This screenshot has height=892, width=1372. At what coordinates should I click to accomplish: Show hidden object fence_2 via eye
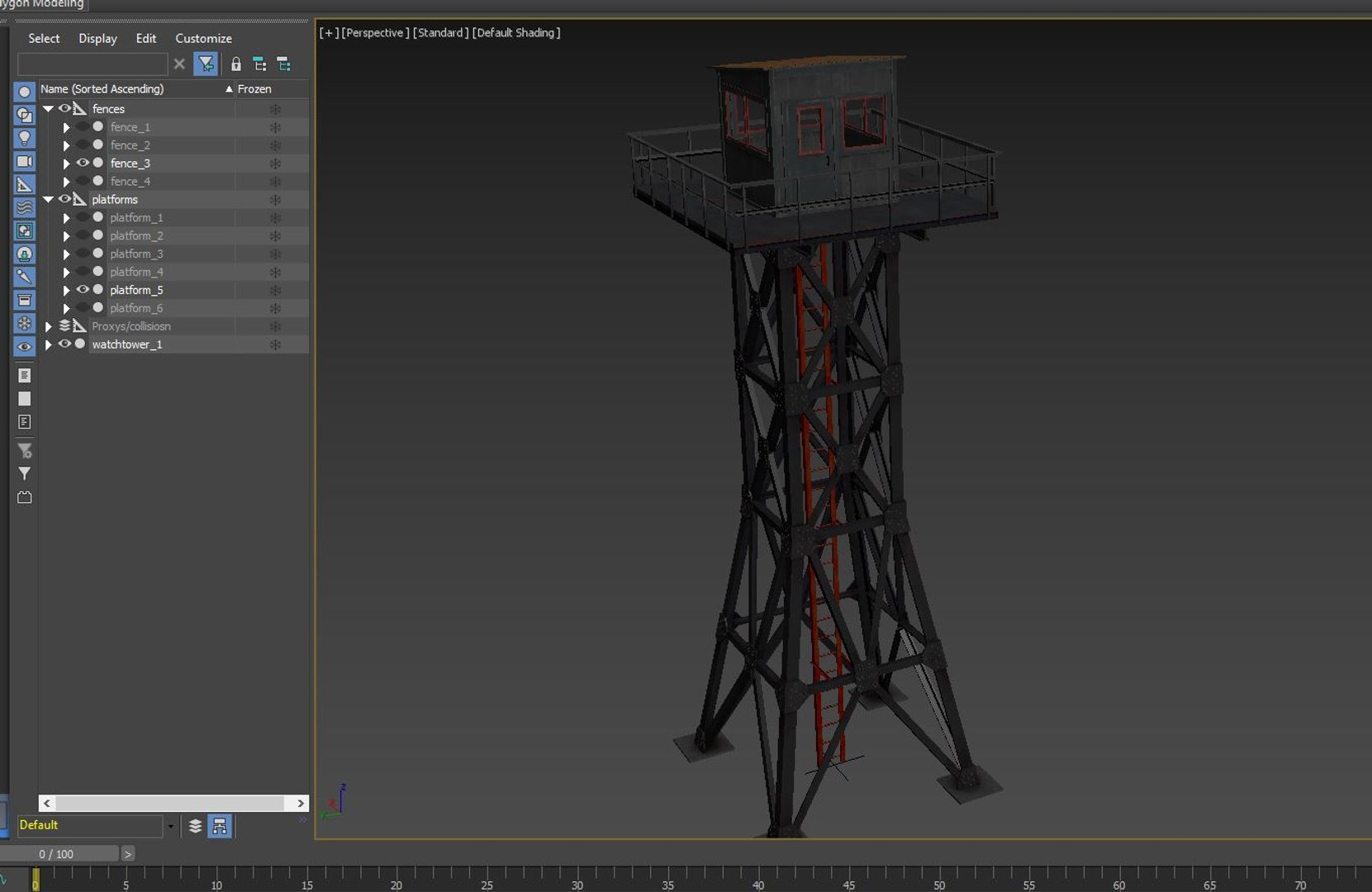coord(83,145)
